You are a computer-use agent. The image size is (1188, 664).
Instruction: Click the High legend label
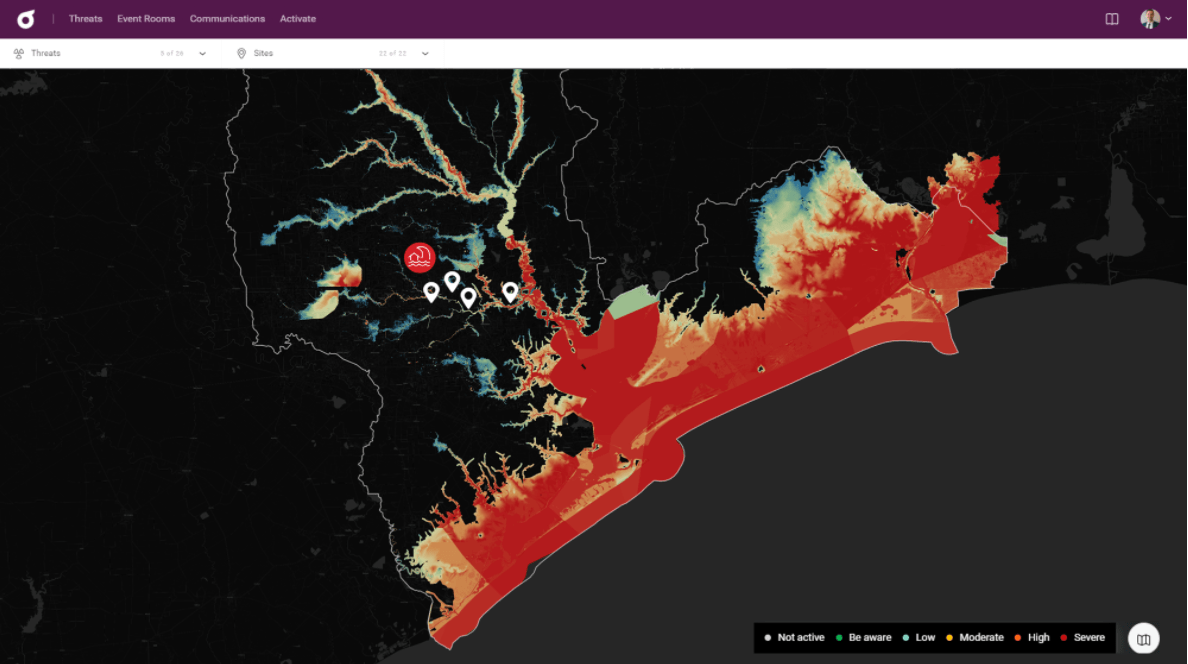click(x=1039, y=637)
